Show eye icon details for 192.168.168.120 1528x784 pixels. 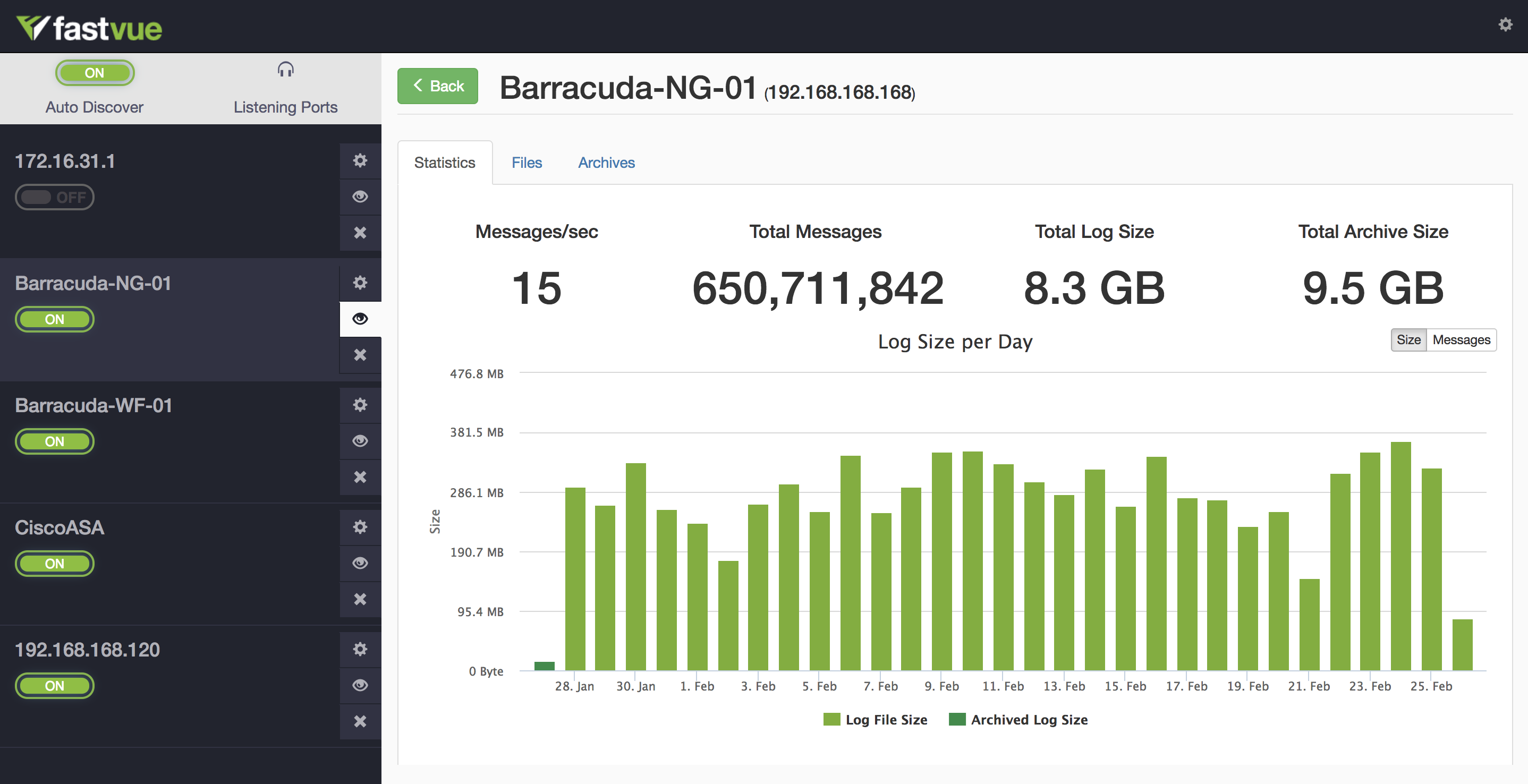(x=360, y=685)
